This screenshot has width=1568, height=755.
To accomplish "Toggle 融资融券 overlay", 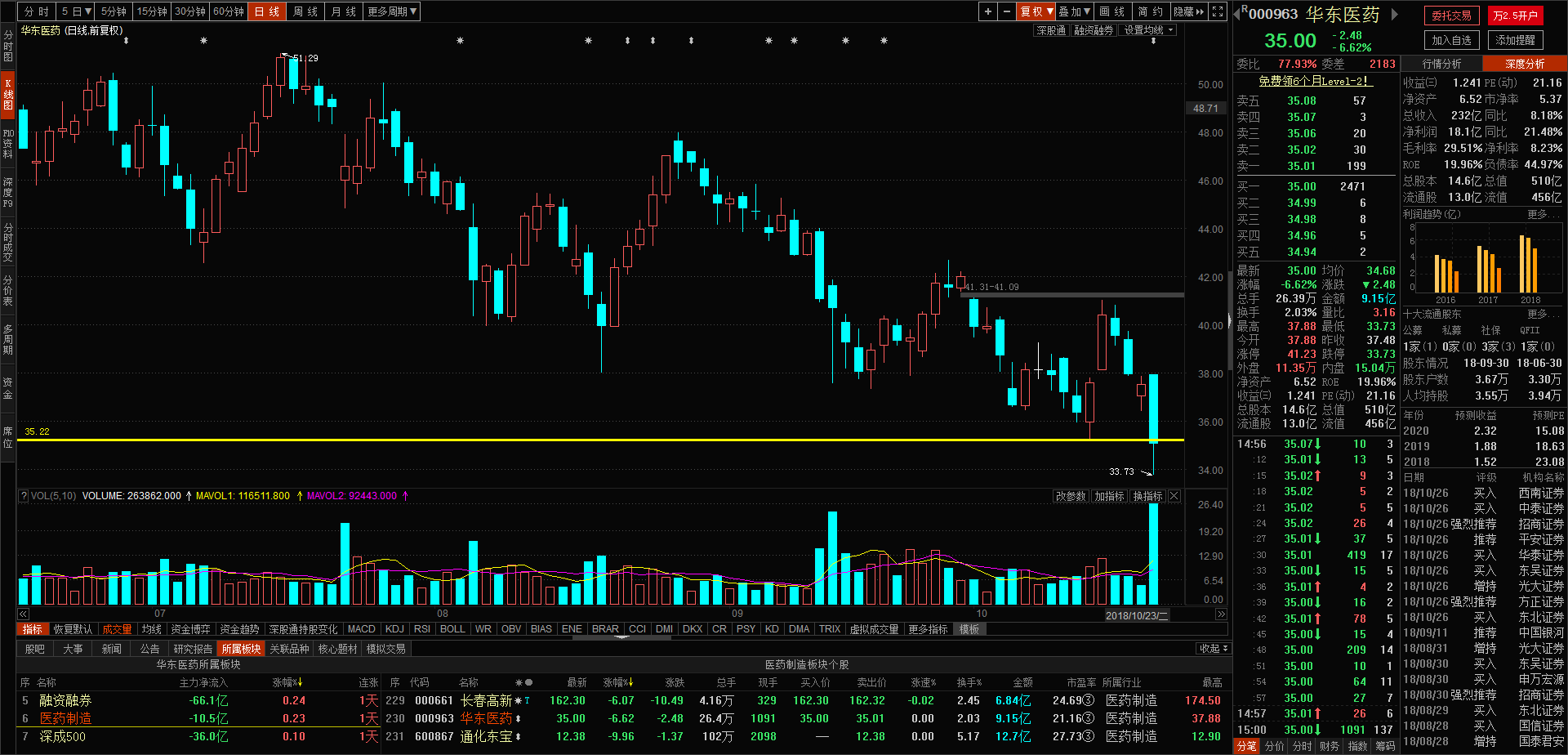I will [1094, 30].
